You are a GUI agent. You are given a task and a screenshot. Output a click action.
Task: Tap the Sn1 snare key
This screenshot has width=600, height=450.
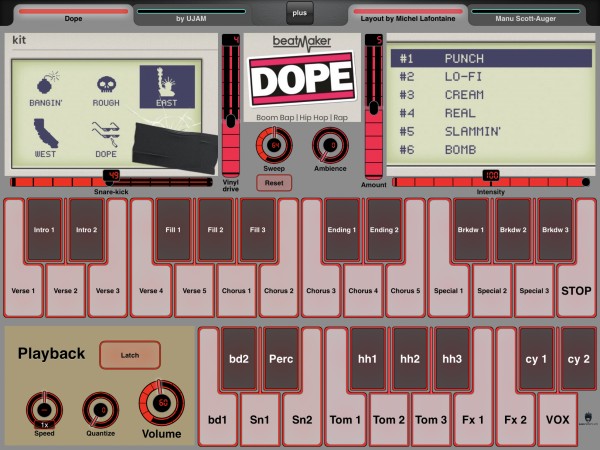(x=259, y=420)
